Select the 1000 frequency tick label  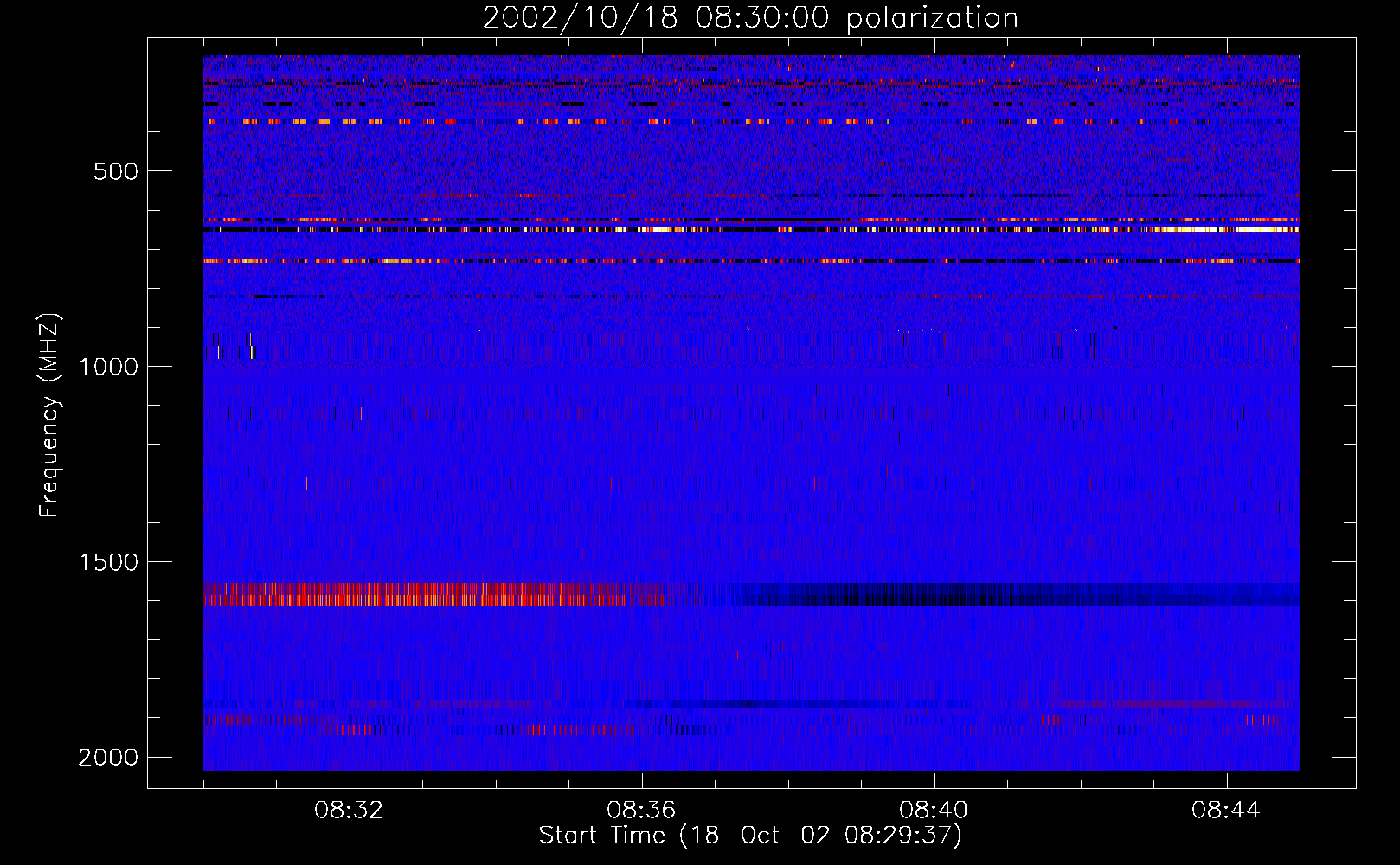[x=108, y=367]
